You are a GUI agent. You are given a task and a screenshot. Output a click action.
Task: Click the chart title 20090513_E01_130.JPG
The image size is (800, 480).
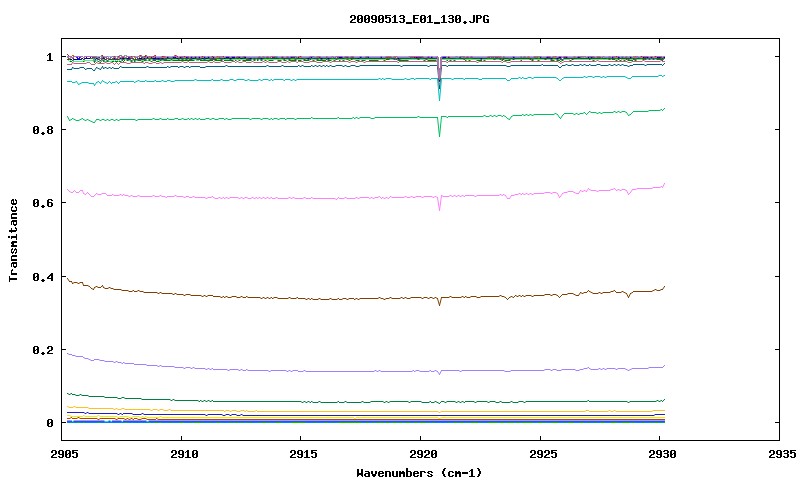[x=419, y=19]
